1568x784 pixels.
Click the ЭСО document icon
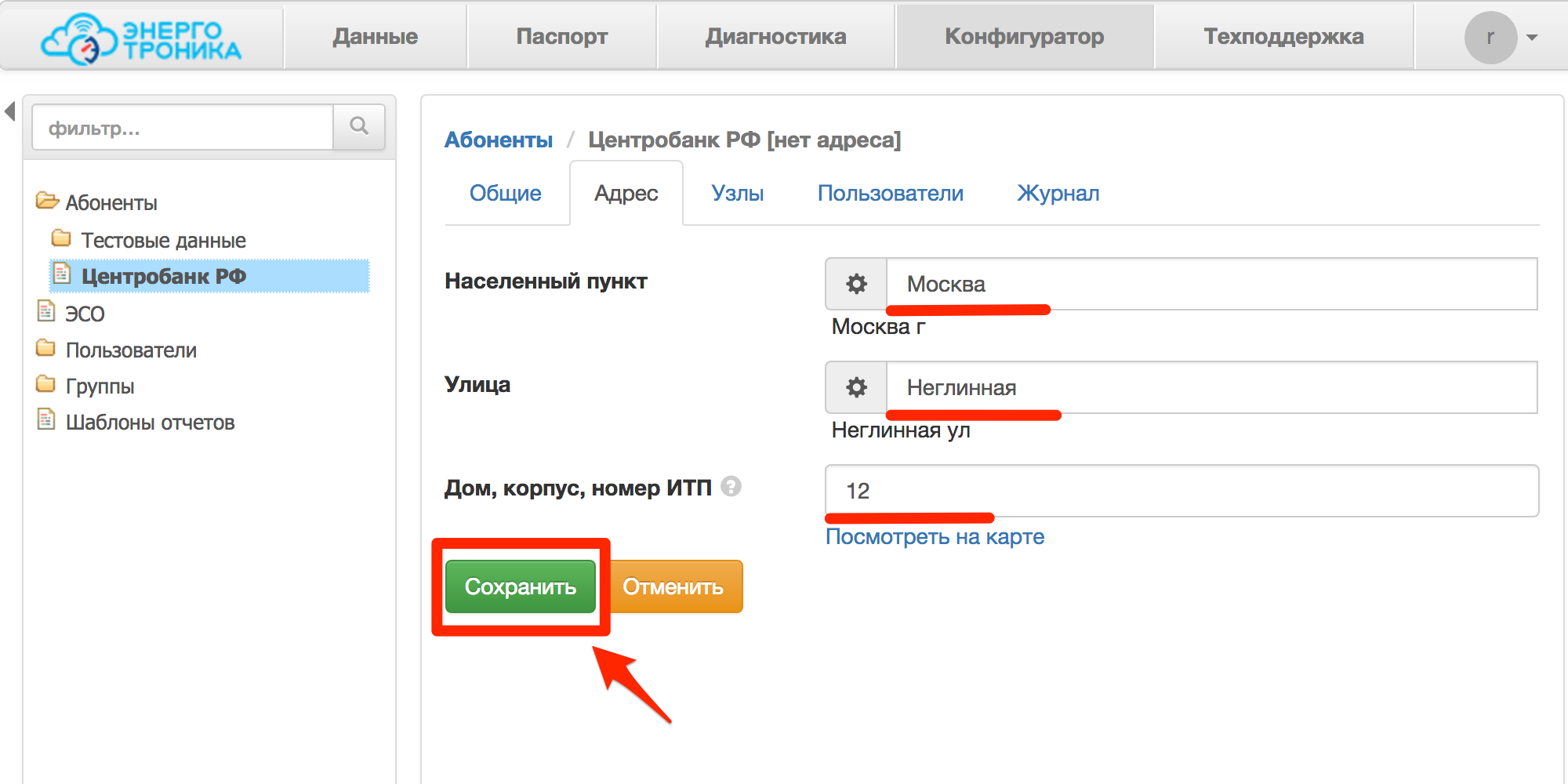(46, 310)
